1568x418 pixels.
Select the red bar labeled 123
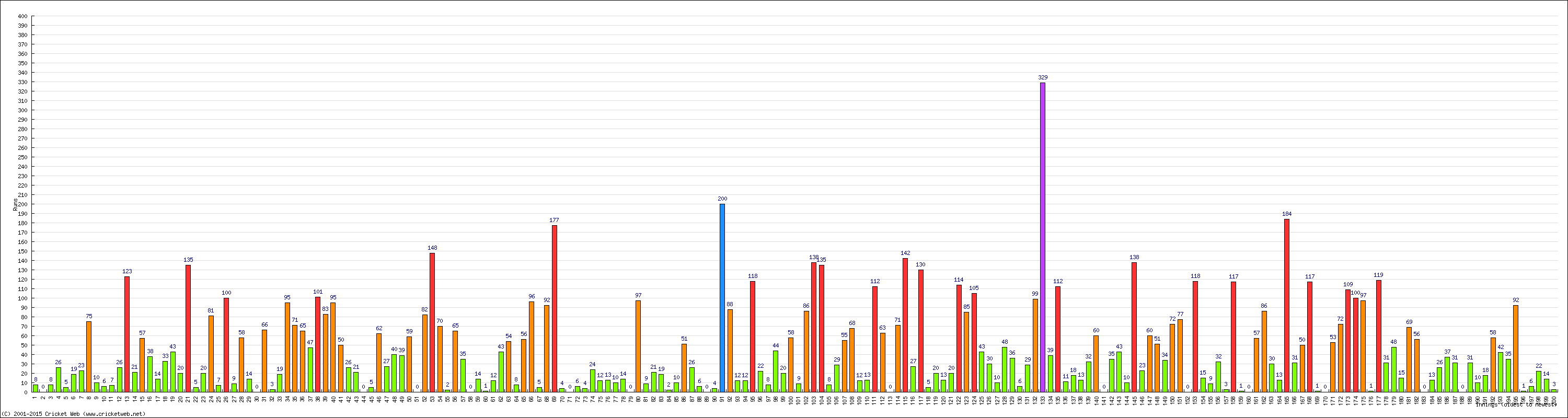point(127,334)
